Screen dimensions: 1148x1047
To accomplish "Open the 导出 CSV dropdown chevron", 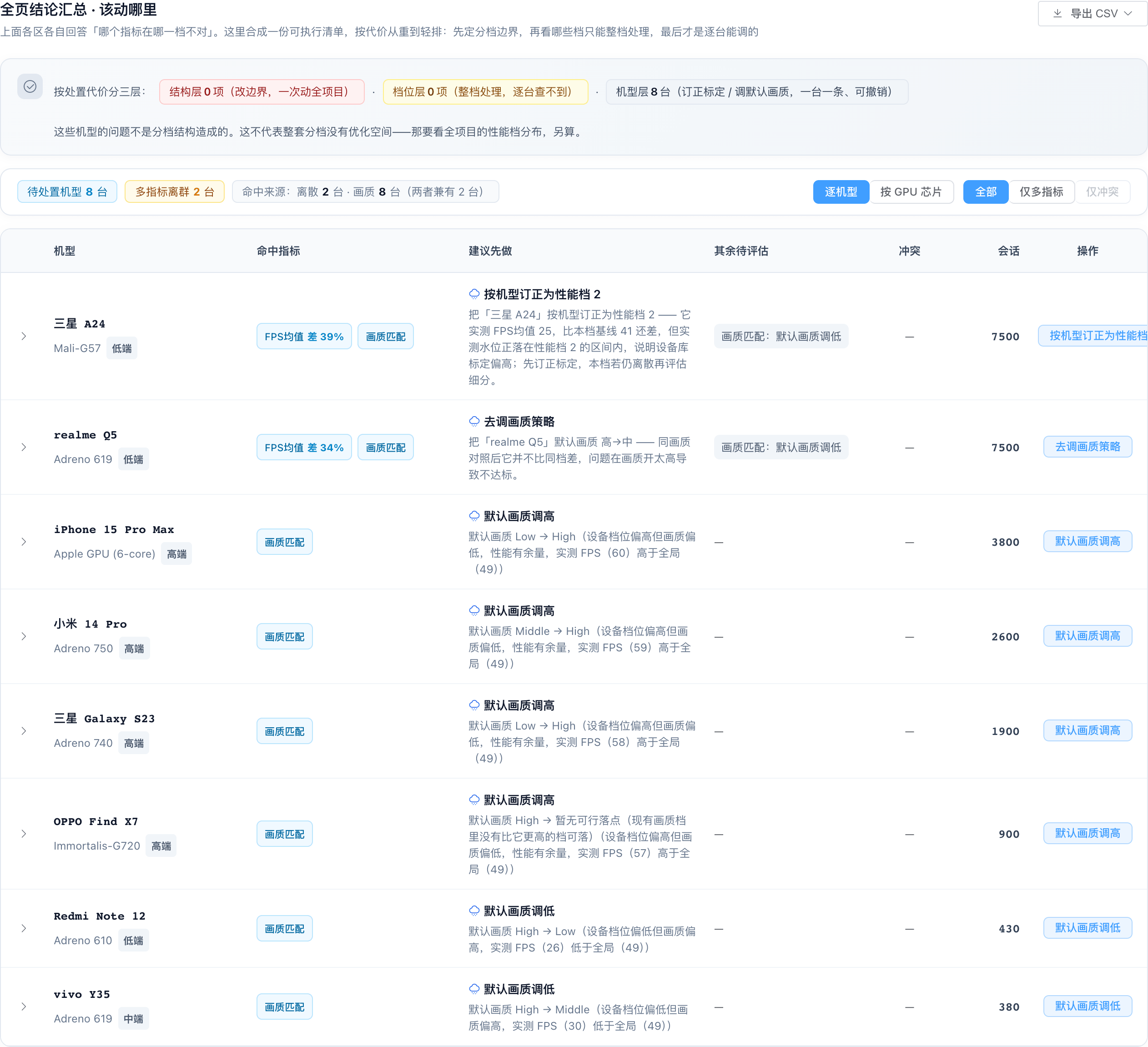I will [x=1128, y=13].
